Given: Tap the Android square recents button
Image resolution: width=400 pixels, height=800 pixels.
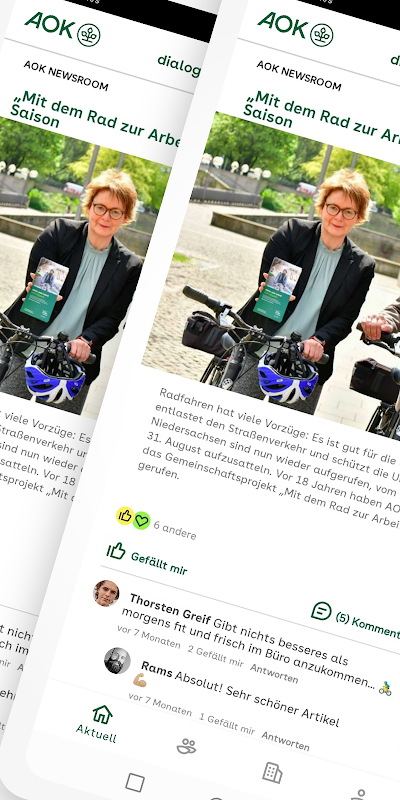Looking at the screenshot, I should (x=135, y=782).
